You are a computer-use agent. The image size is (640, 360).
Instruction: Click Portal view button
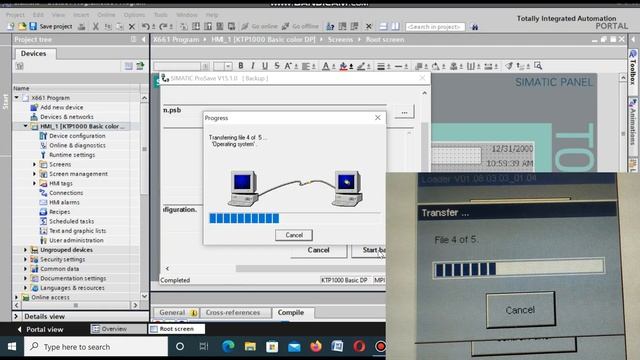pos(40,329)
